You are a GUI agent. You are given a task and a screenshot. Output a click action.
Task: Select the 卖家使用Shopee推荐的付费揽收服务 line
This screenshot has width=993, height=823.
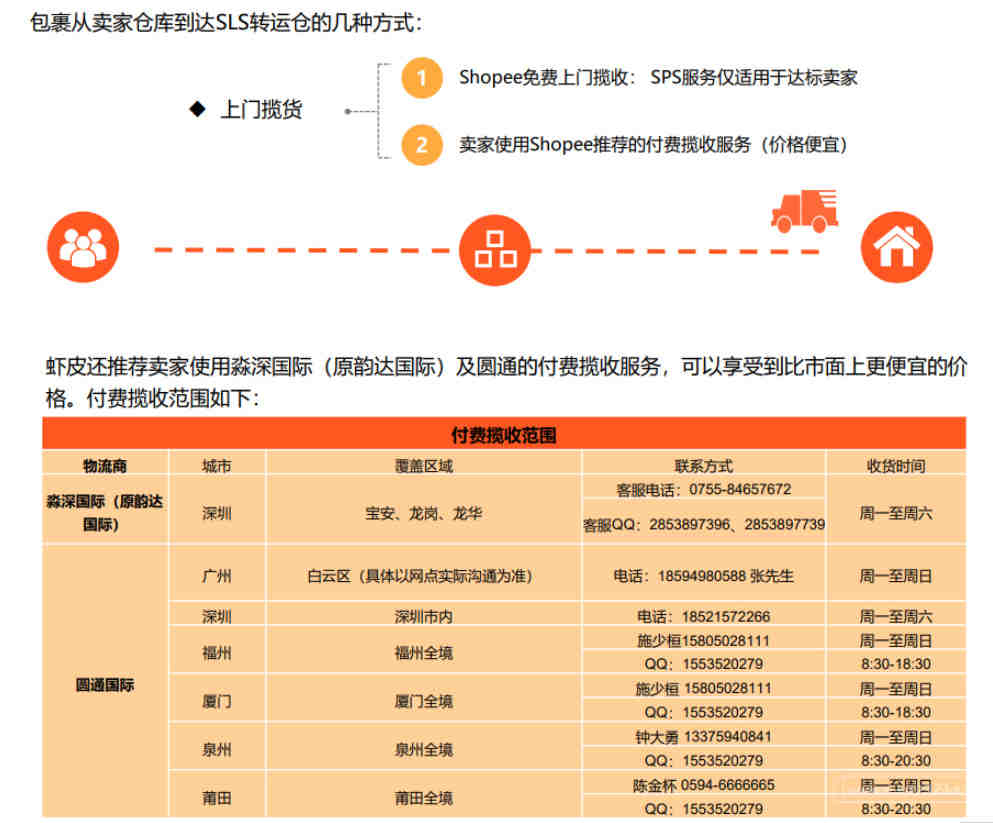[x=653, y=144]
